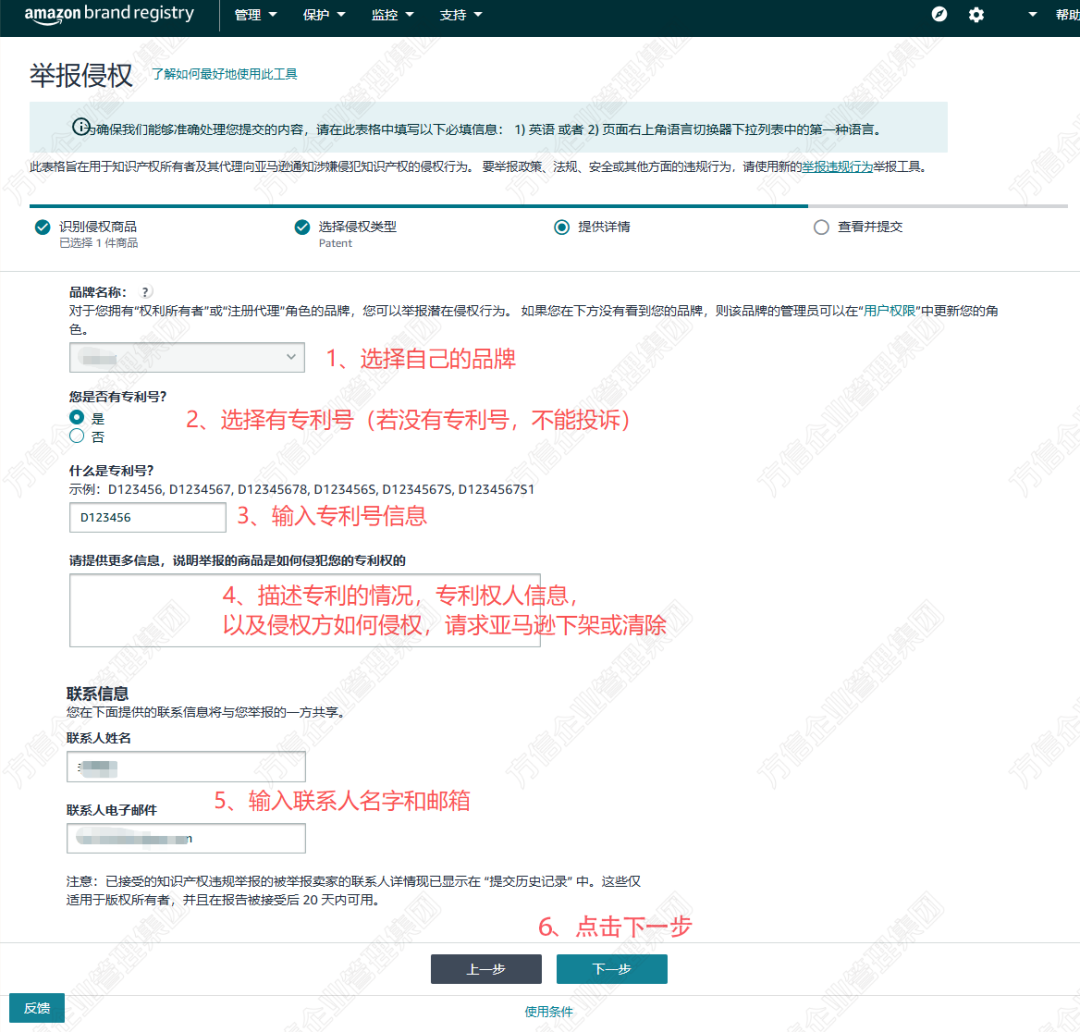
Task: Click the Patent subtitle under 选择侵权类型
Action: tap(335, 243)
